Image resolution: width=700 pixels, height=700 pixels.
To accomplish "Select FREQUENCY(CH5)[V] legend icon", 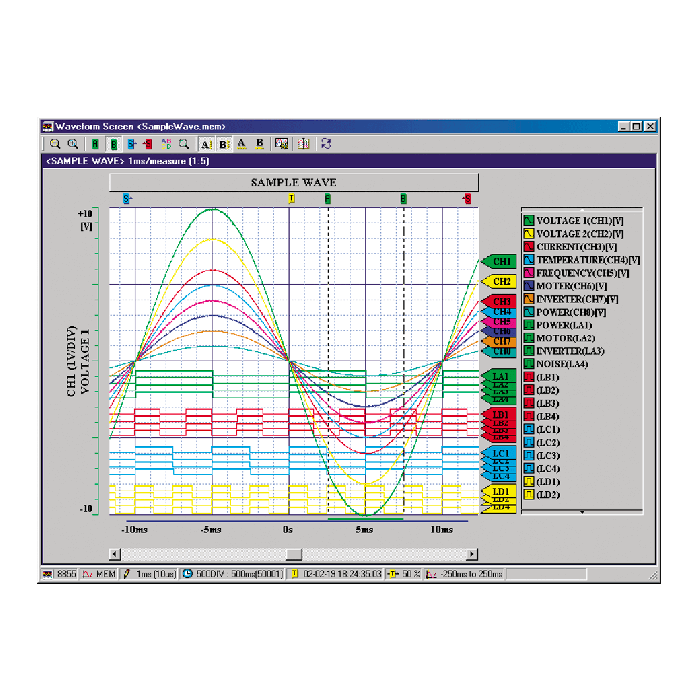I will click(529, 273).
